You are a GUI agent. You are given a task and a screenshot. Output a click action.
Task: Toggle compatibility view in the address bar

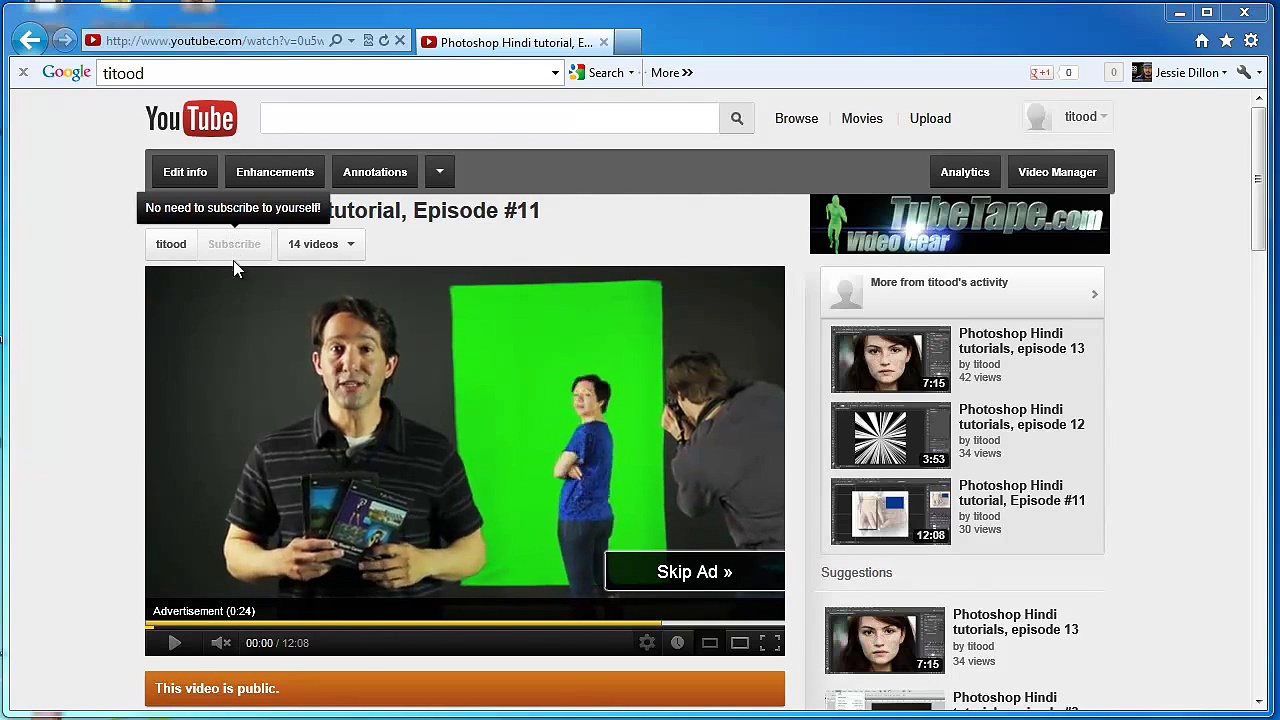(x=368, y=41)
